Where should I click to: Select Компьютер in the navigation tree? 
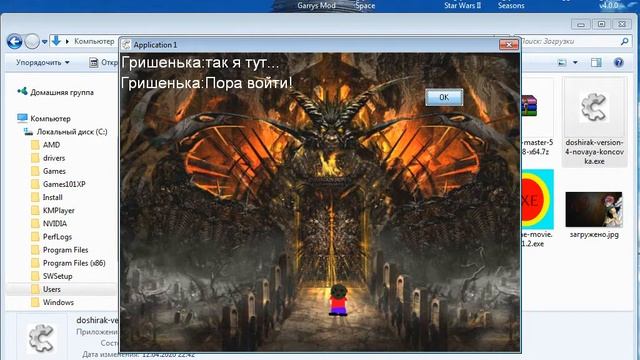pyautogui.click(x=50, y=118)
